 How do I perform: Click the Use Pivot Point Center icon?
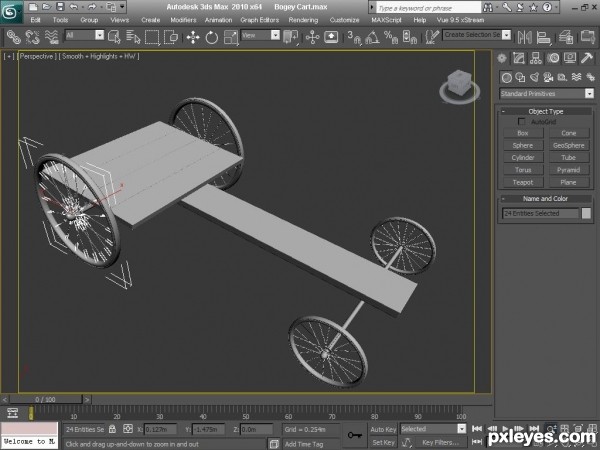[291, 37]
